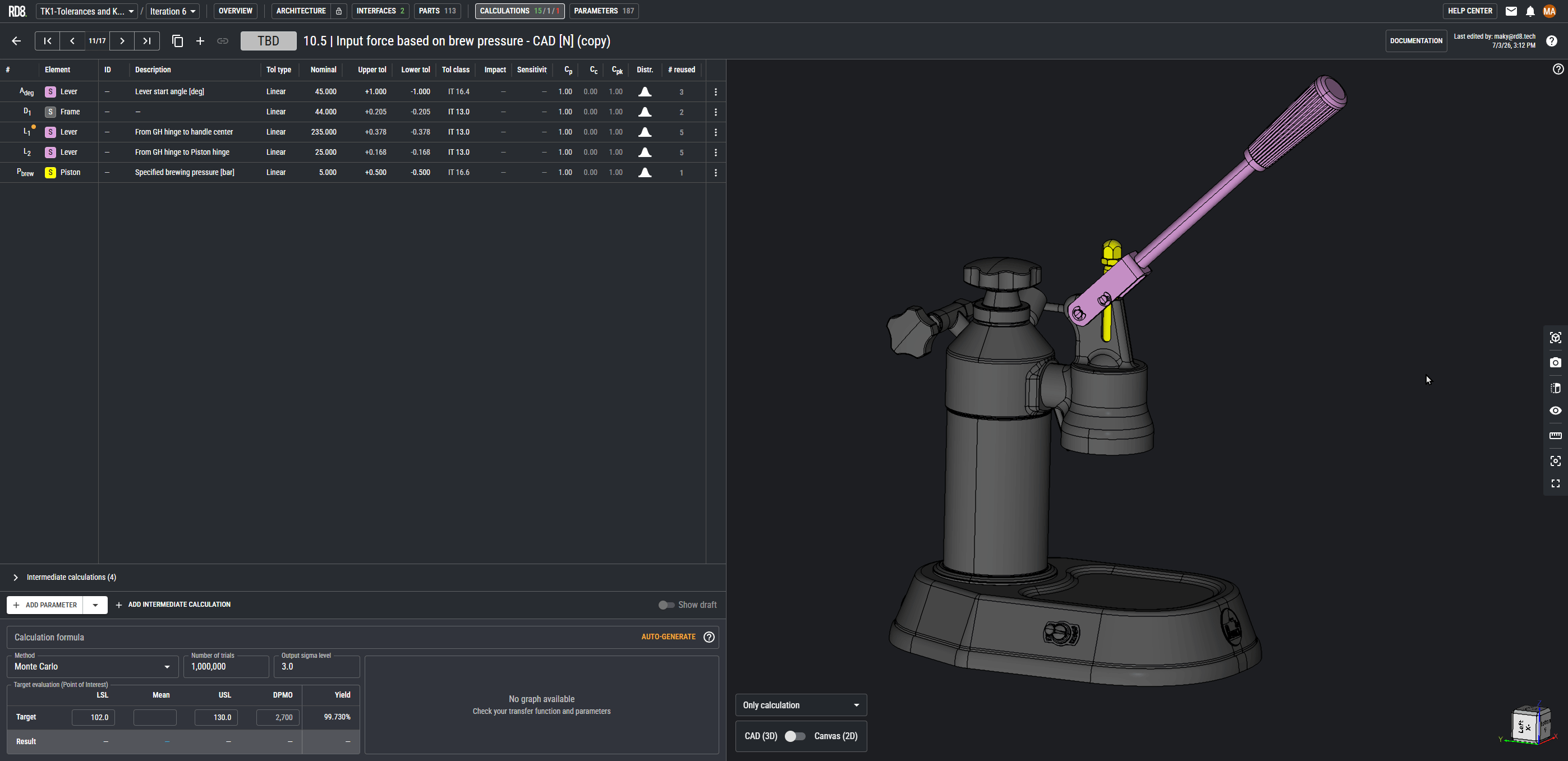Switch to Parameters tab
Viewport: 1568px width, 761px height.
coord(604,11)
